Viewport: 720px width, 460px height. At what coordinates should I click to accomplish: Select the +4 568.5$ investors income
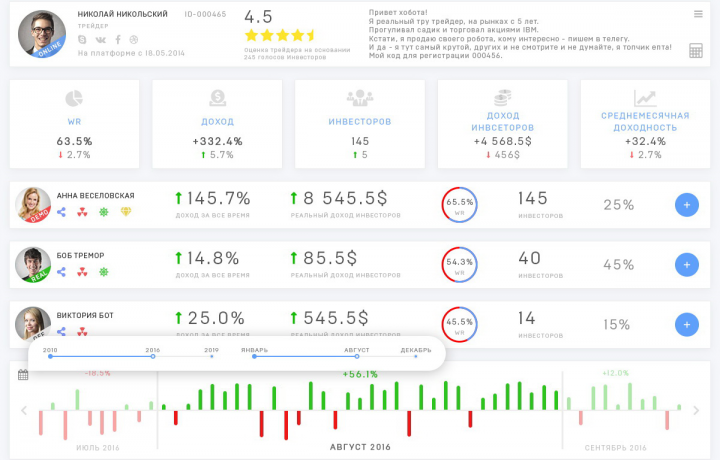[x=503, y=141]
